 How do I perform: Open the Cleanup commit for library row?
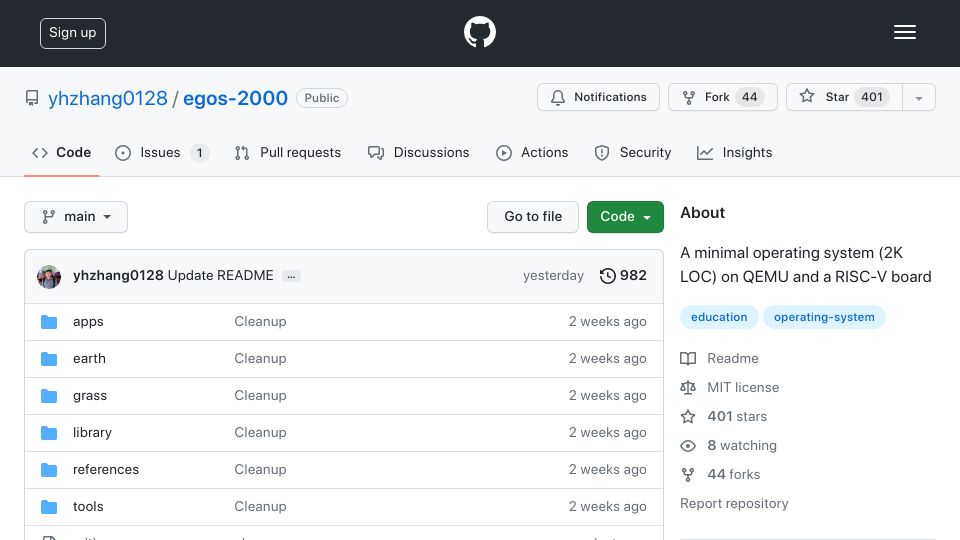260,432
